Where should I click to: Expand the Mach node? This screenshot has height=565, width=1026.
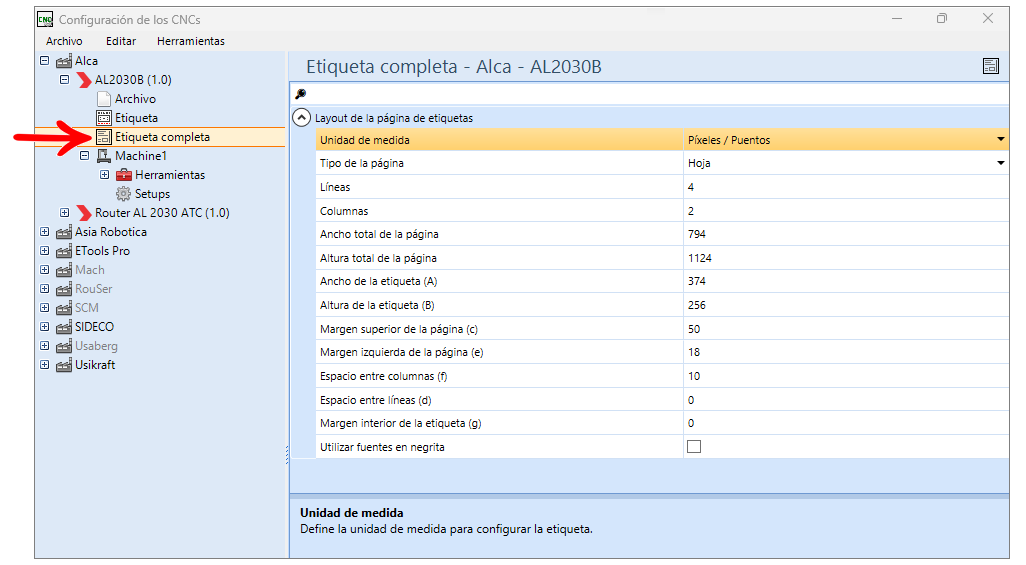pos(44,270)
